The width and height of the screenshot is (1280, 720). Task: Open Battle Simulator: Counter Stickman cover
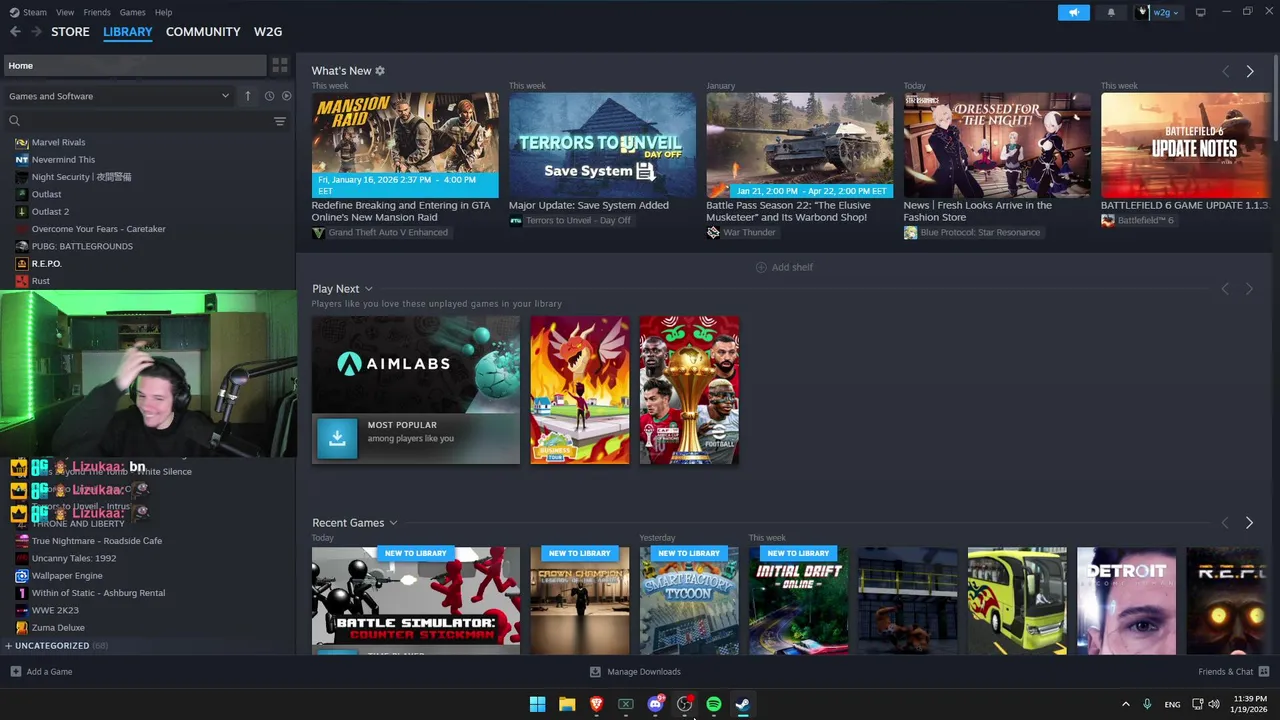point(416,600)
